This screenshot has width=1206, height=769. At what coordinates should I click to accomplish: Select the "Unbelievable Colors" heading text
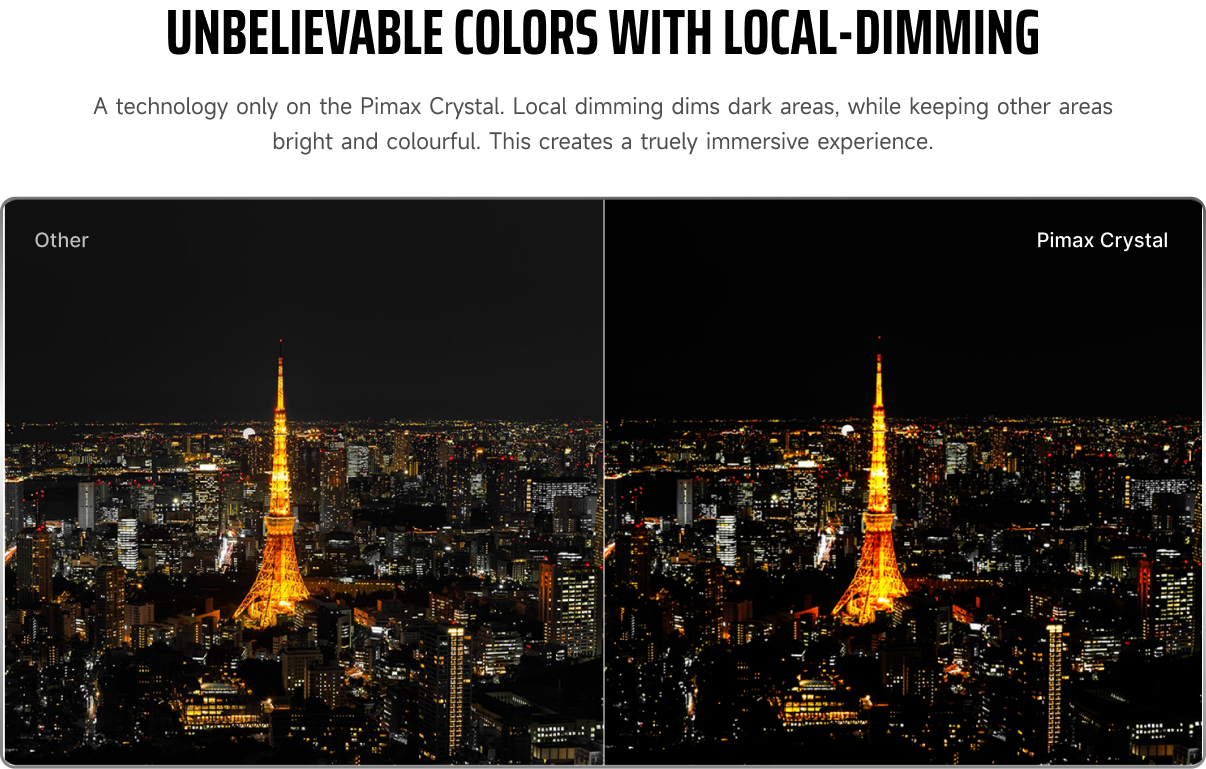(382, 34)
